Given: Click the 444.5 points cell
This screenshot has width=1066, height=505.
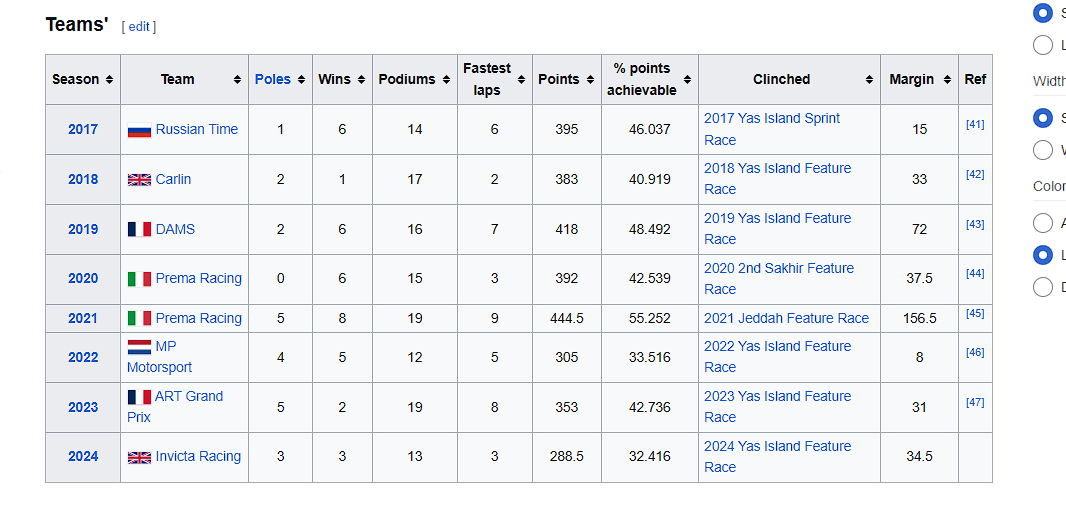Looking at the screenshot, I should [567, 318].
